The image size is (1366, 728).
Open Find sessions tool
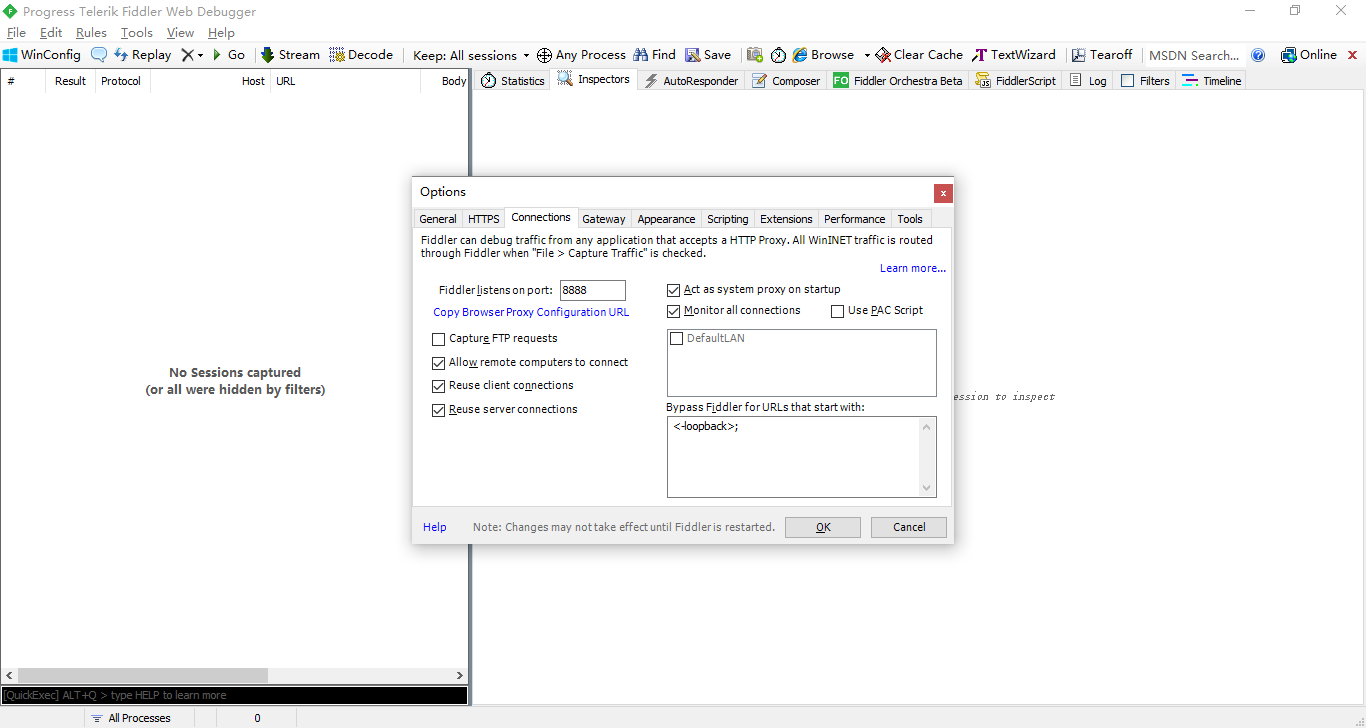tap(654, 55)
